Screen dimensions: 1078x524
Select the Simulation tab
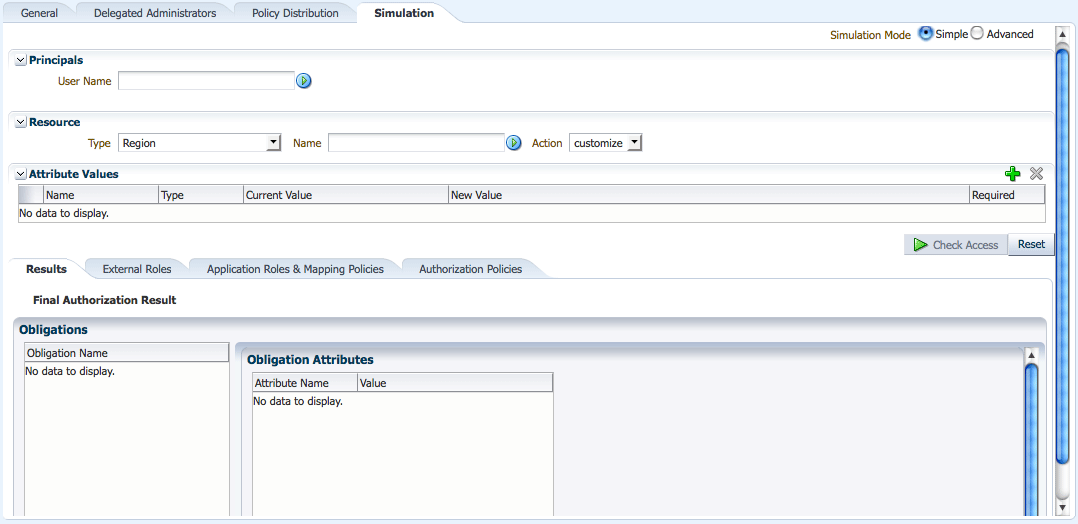(404, 13)
